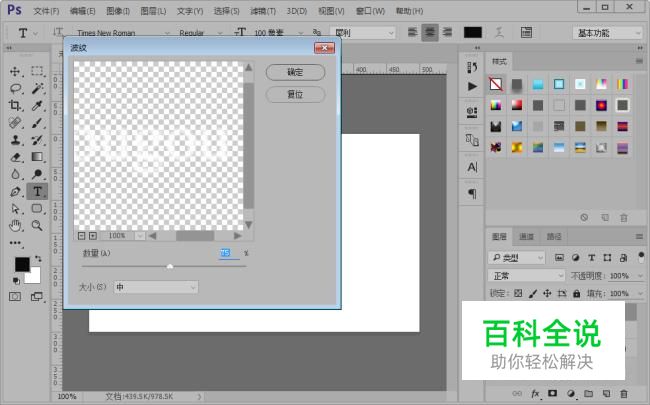650x405 pixels.
Task: Open the anti-aliasing 锐利 dropdown
Action: pos(363,33)
